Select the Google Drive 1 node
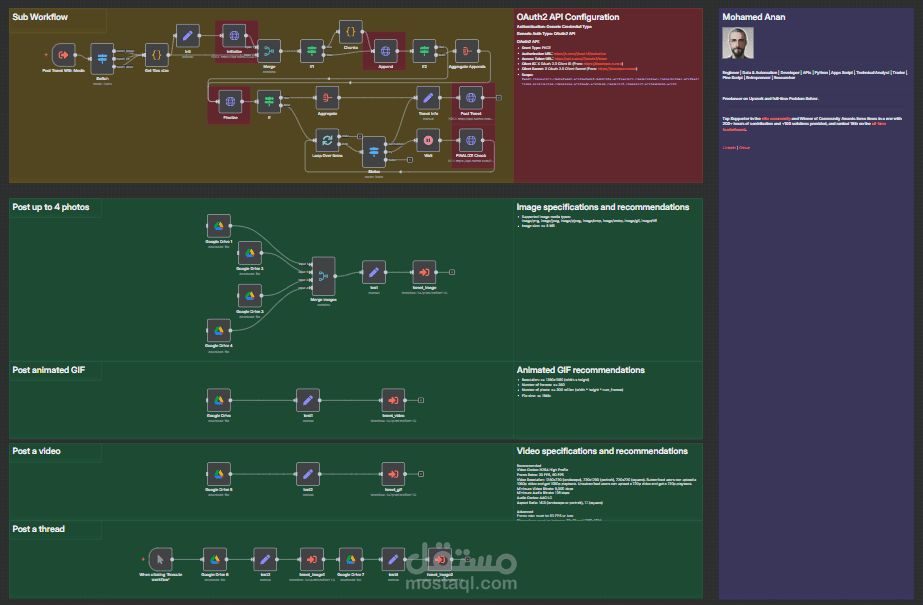This screenshot has height=605, width=923. pyautogui.click(x=218, y=225)
